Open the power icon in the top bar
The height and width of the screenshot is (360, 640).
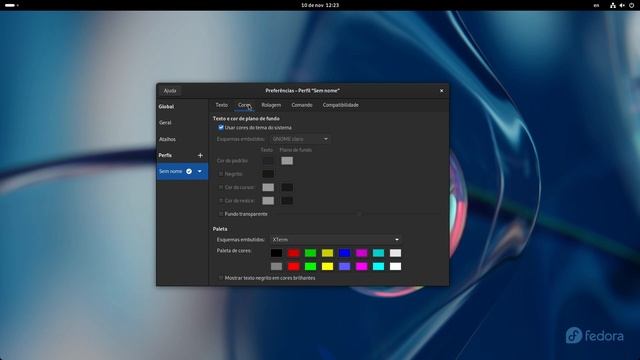tap(631, 5)
